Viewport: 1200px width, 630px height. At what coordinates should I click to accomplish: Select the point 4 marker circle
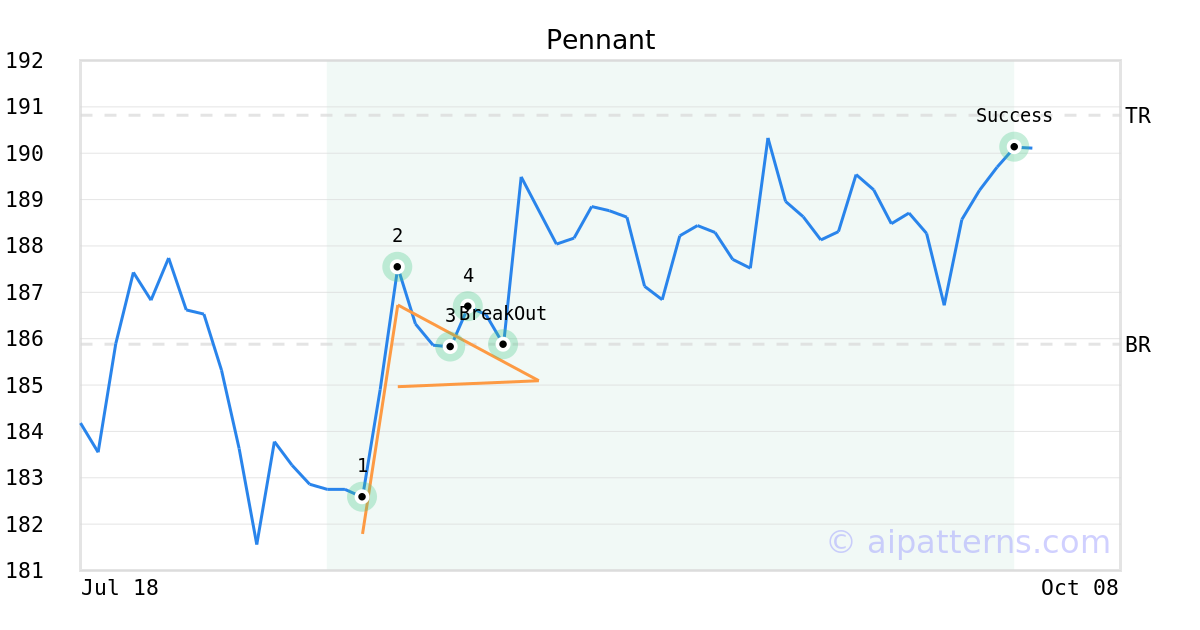point(467,305)
